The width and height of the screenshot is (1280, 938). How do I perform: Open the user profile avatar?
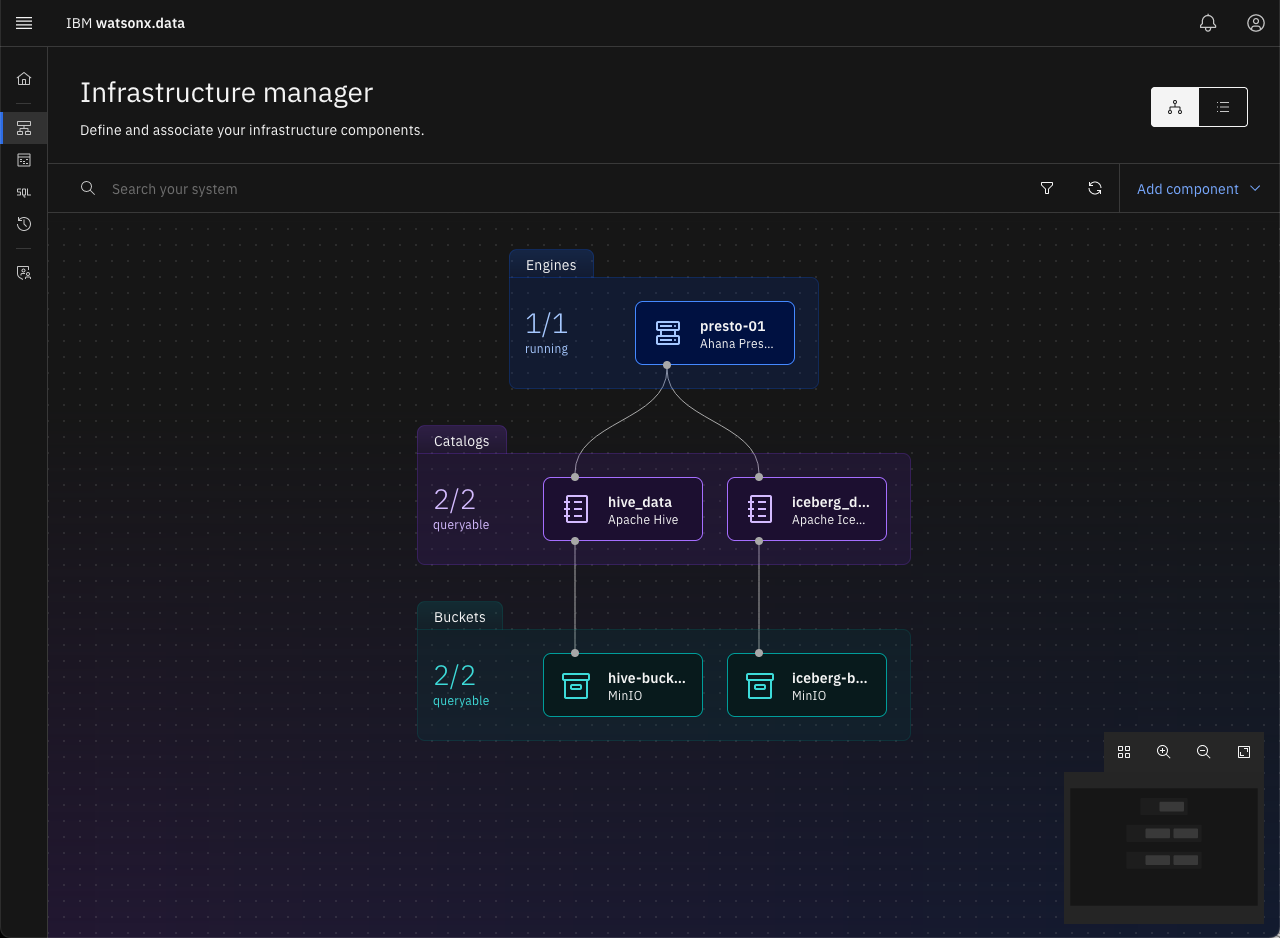tap(1256, 23)
